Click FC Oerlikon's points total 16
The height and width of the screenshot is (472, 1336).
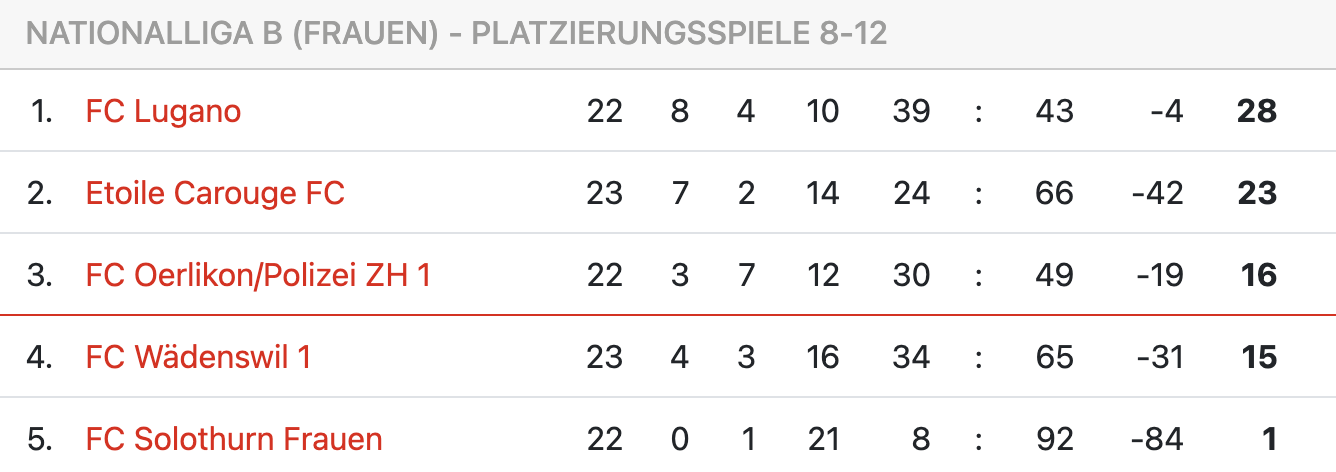point(1258,275)
